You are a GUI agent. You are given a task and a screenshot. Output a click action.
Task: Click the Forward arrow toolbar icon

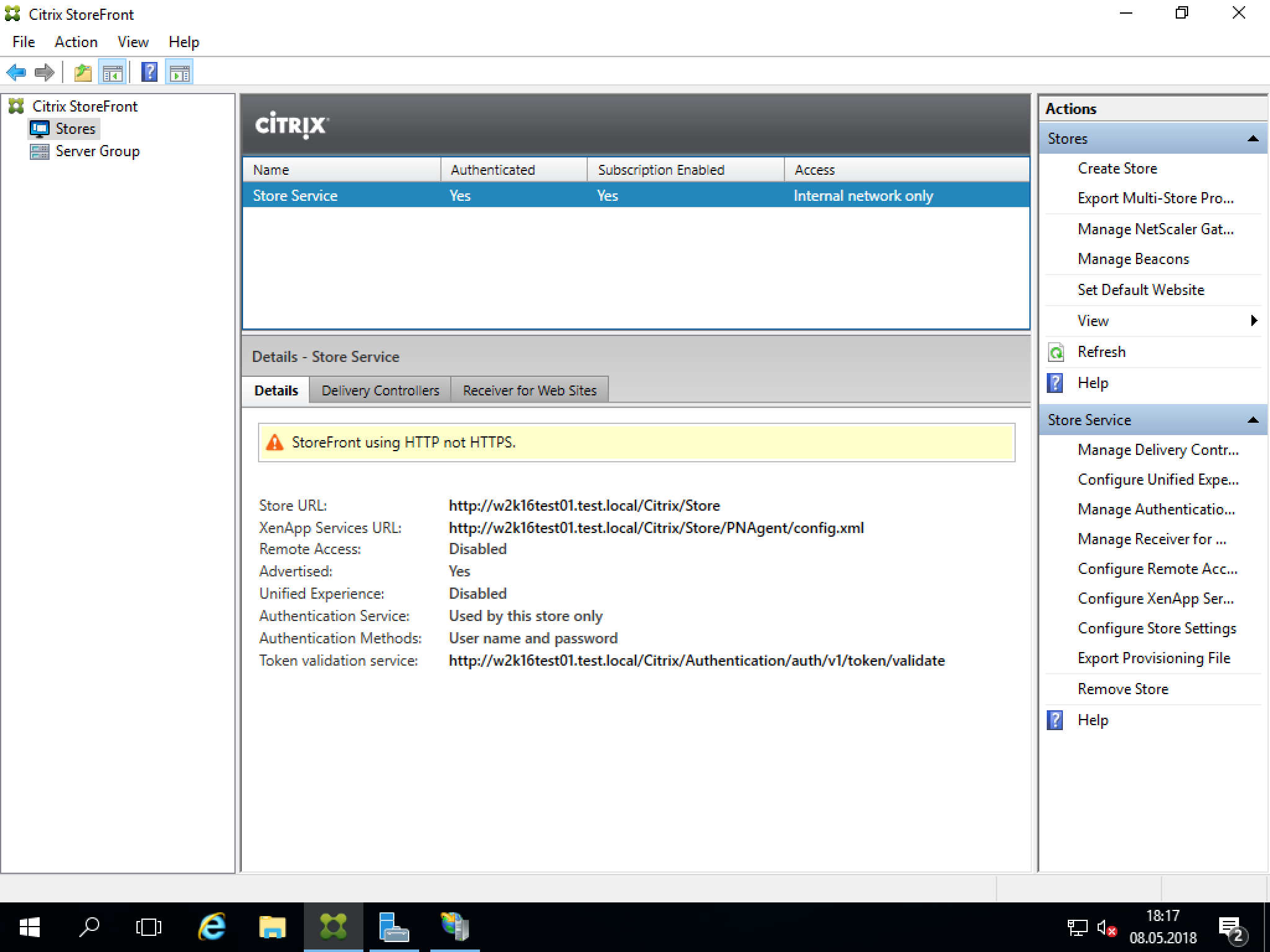pos(45,73)
